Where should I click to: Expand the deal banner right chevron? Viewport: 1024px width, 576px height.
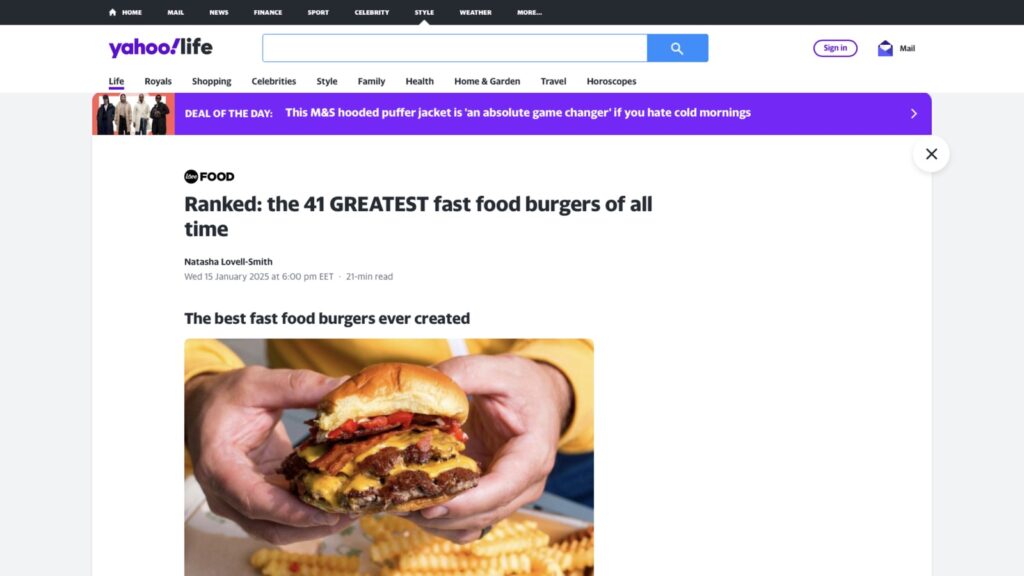click(x=914, y=114)
